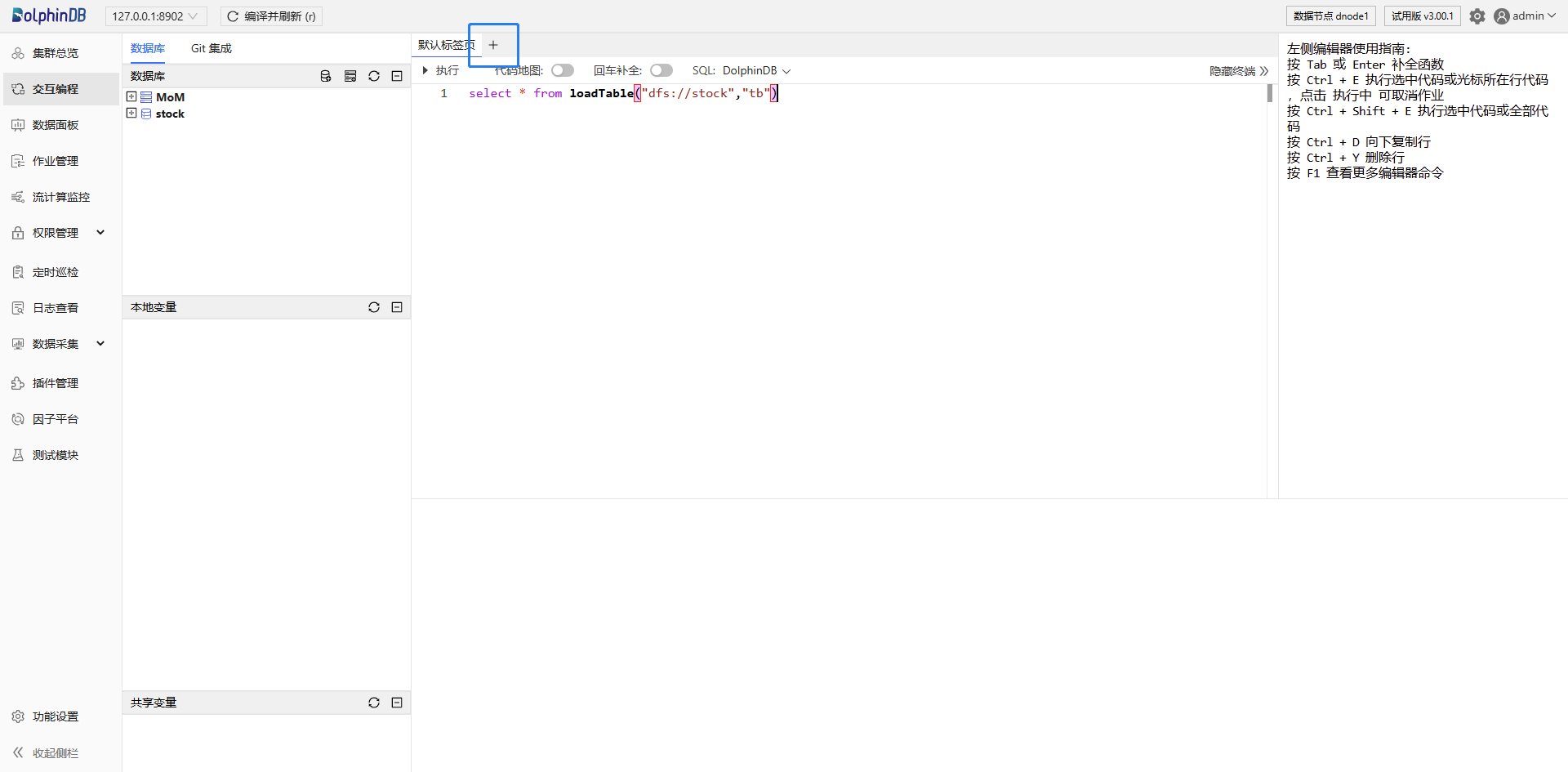Expand the stock database node
Image resolution: width=1568 pixels, height=772 pixels.
(131, 114)
